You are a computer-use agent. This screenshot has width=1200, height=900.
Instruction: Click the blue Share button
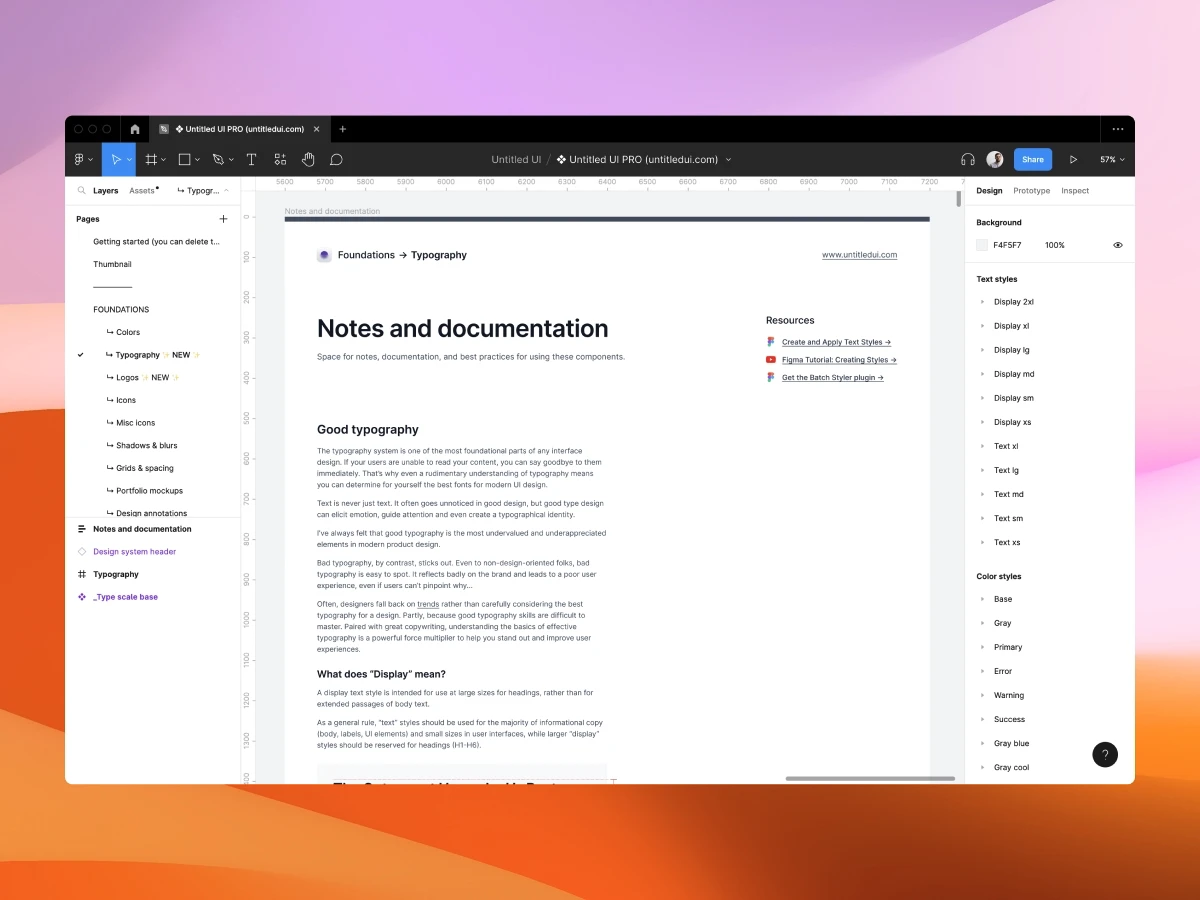[1032, 159]
